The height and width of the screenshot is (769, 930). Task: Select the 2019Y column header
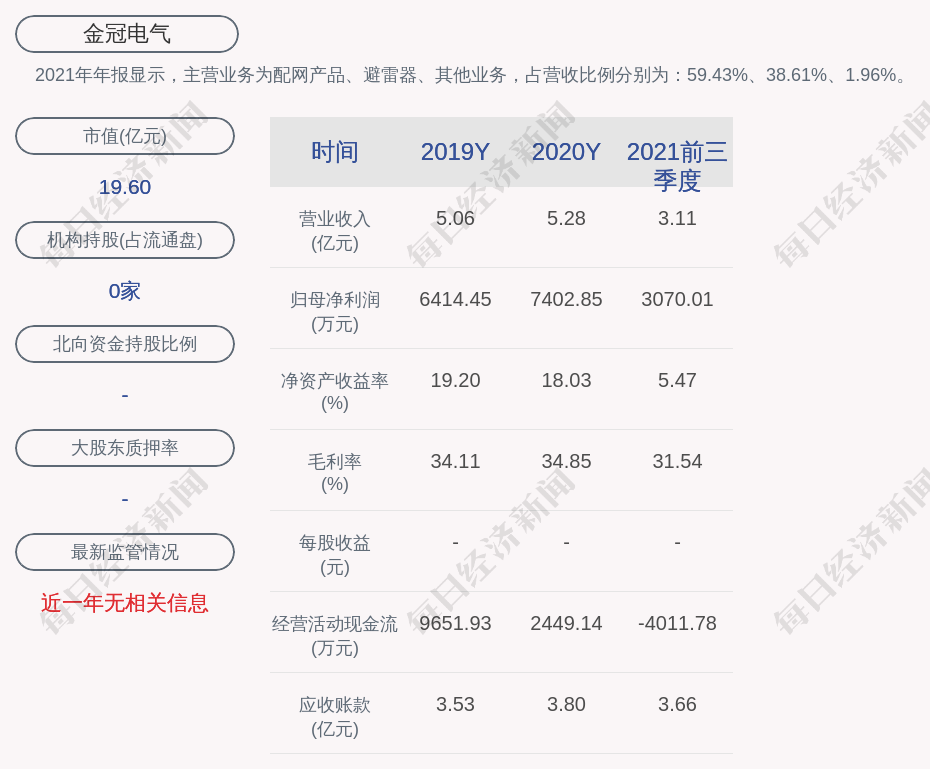coord(455,152)
